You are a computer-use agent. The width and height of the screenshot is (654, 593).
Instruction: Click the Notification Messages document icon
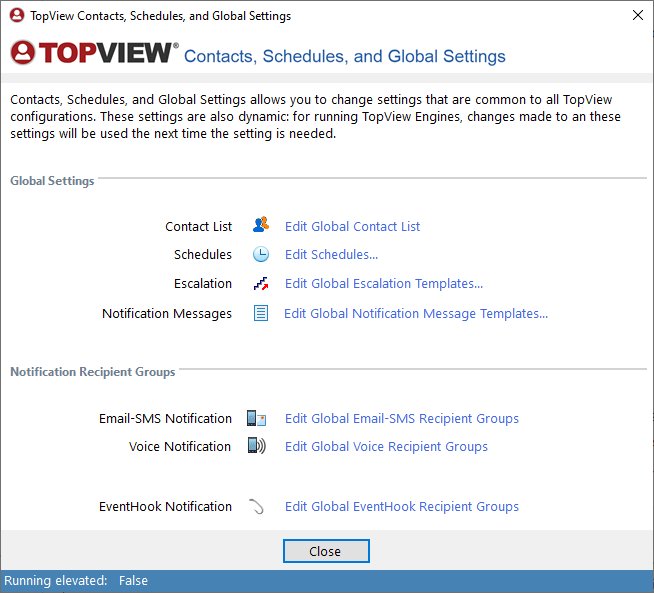click(x=261, y=313)
